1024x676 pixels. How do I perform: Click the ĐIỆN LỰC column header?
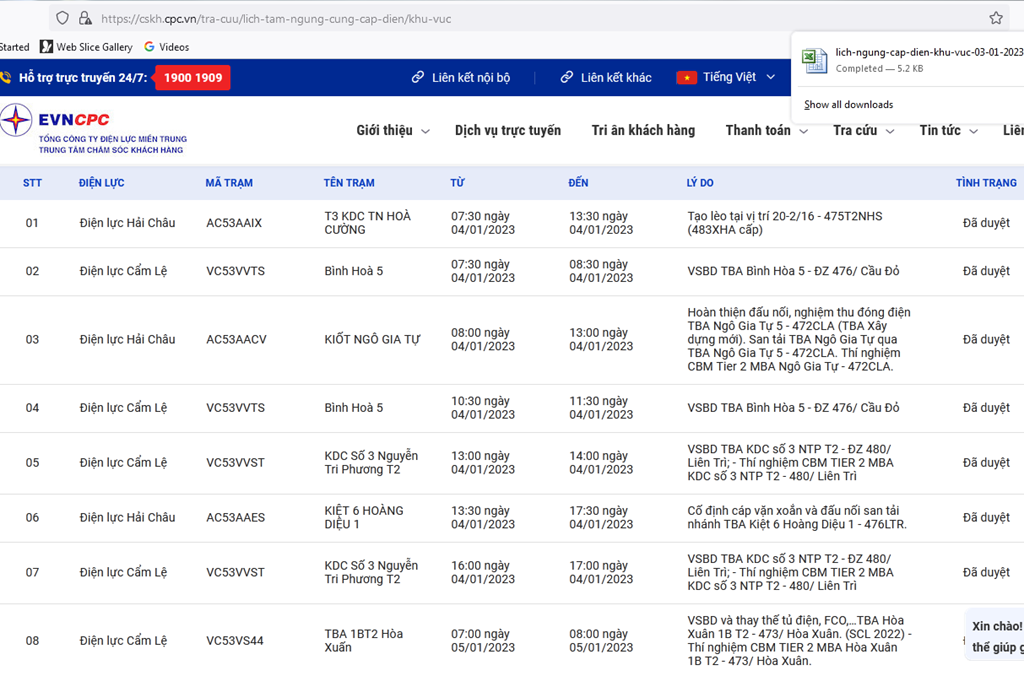[x=101, y=183]
